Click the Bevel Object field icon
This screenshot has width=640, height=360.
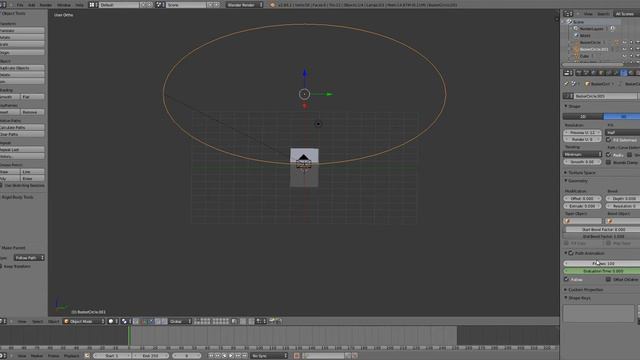click(610, 221)
